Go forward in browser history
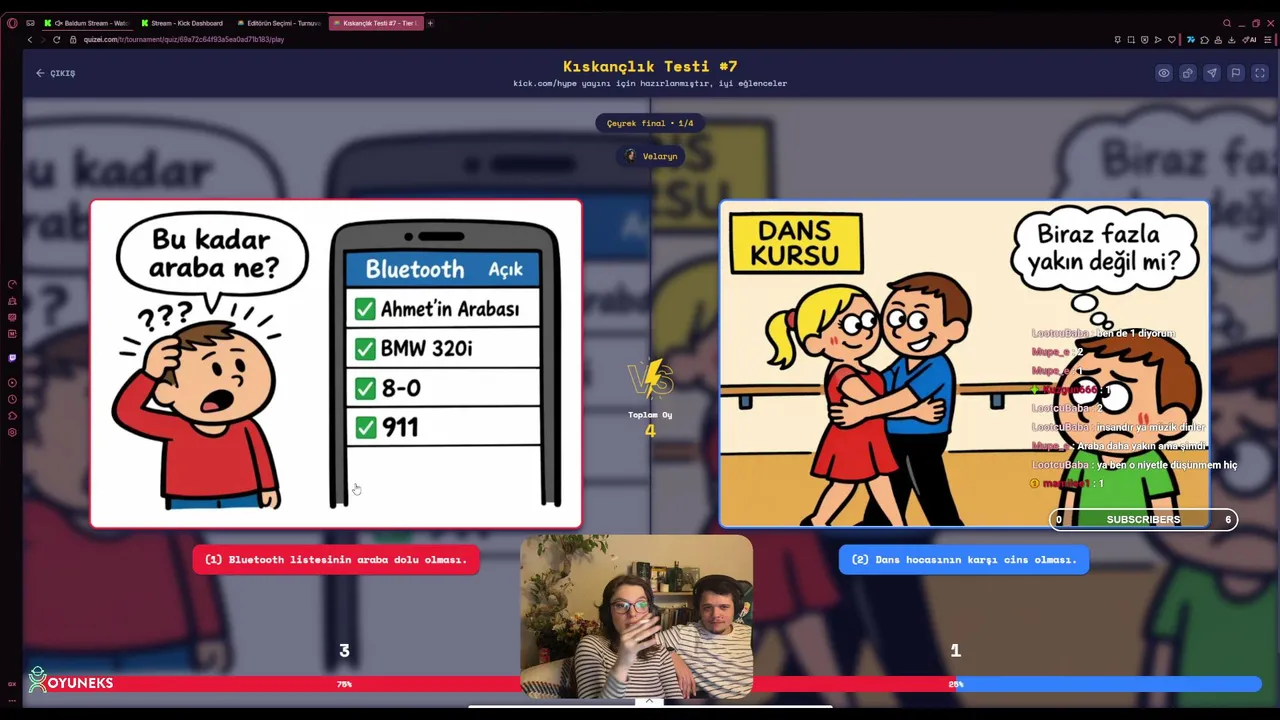Image resolution: width=1280 pixels, height=720 pixels. point(43,39)
